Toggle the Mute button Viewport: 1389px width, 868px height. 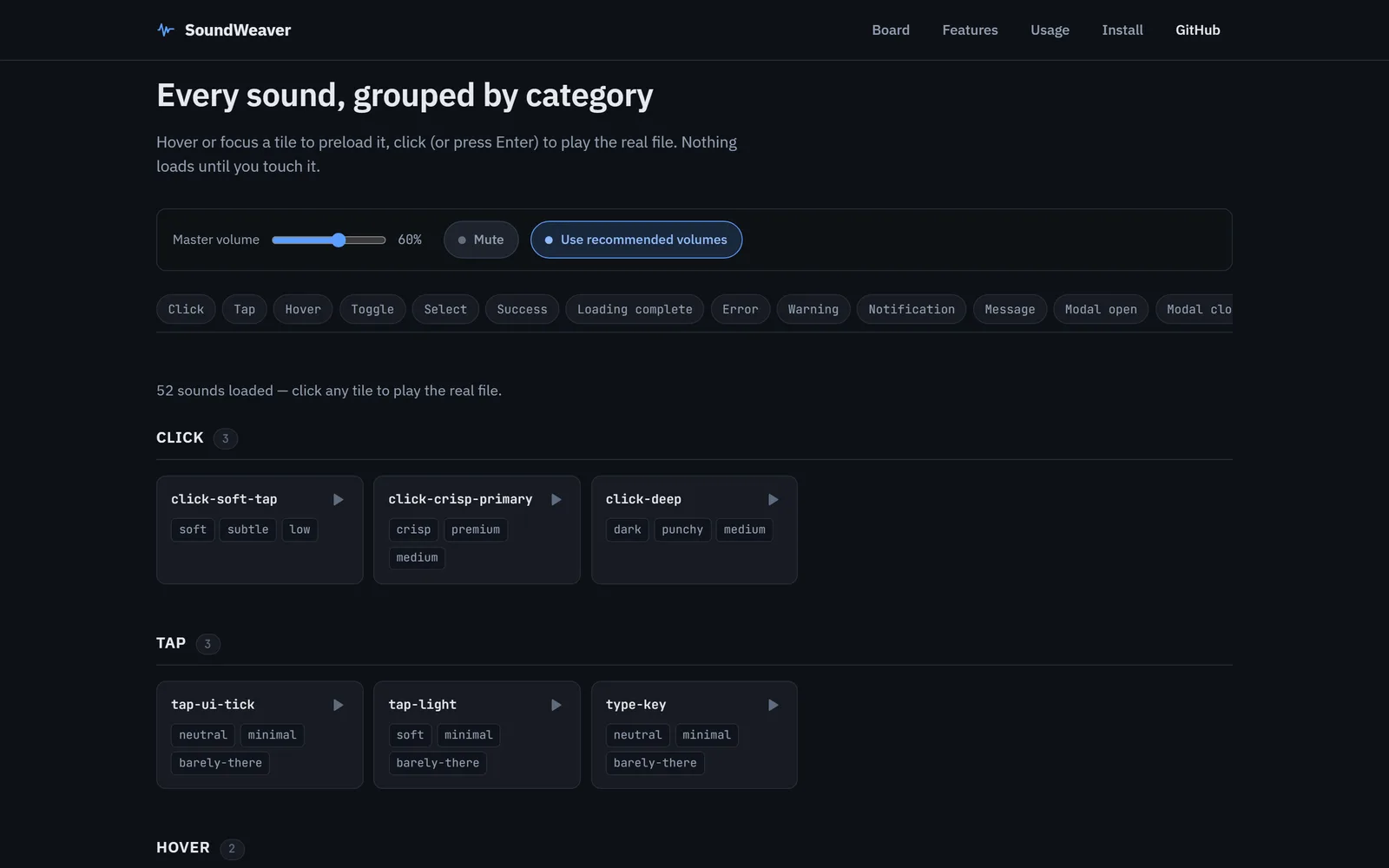(x=481, y=240)
